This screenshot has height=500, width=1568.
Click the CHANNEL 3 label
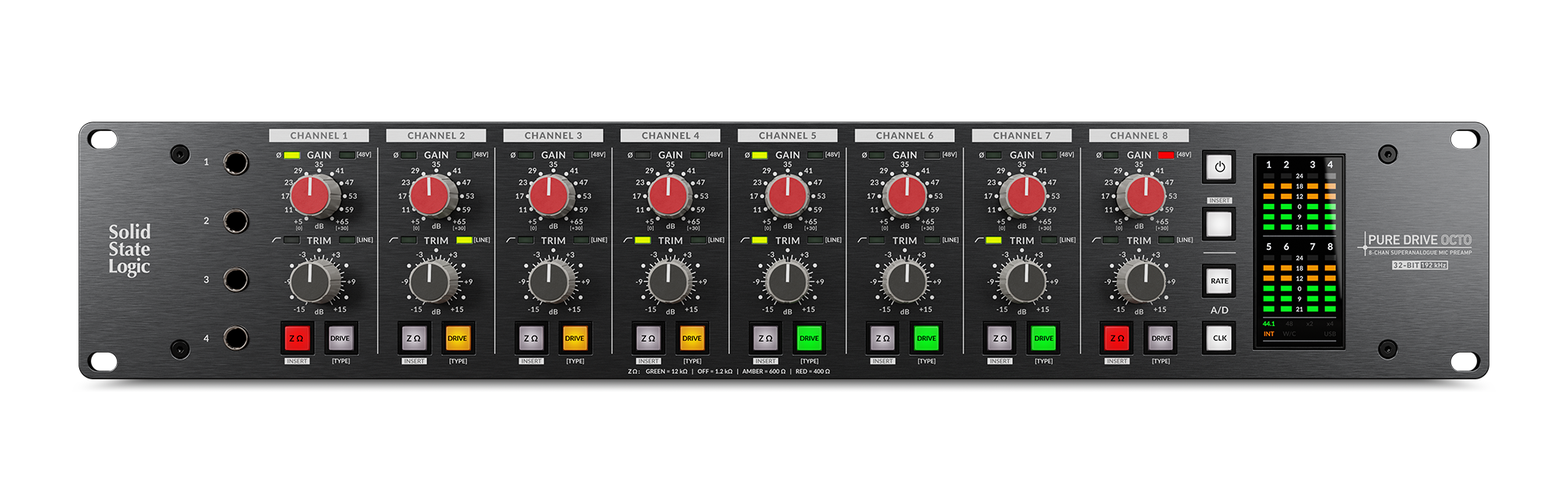[x=554, y=136]
